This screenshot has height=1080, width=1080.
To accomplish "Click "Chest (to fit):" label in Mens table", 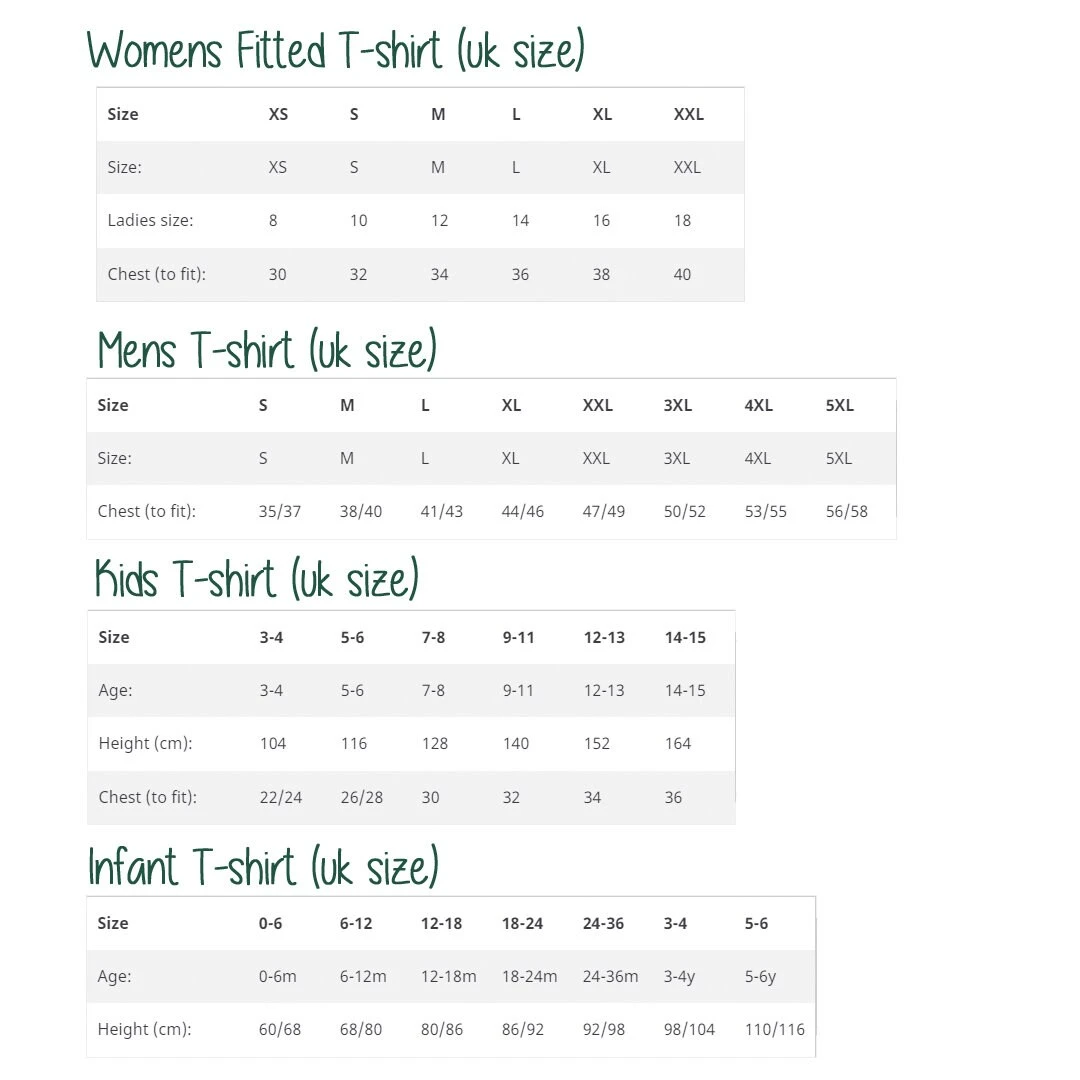I will click(x=147, y=511).
